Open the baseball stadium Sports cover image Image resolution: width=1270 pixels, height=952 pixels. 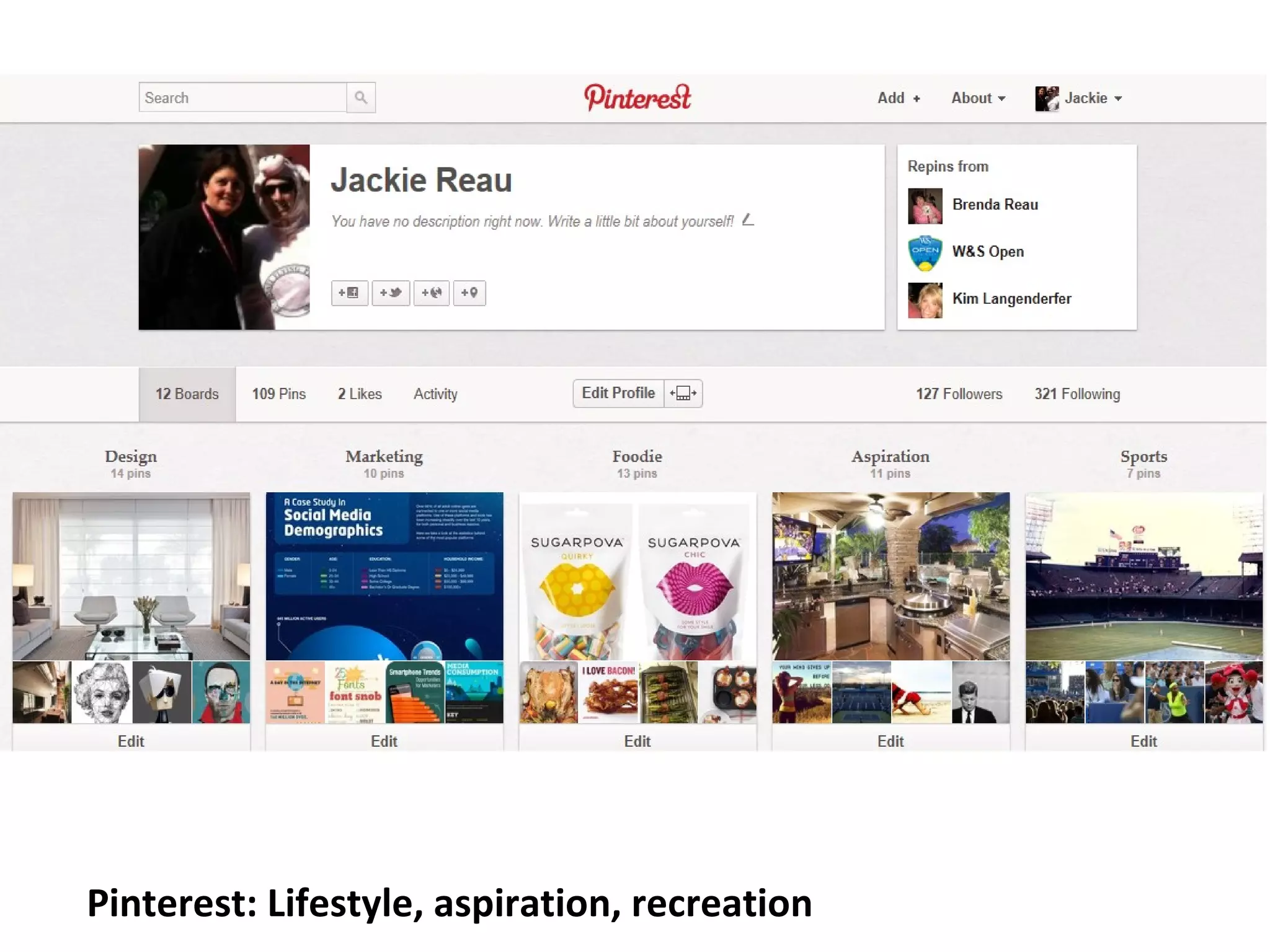tap(1144, 576)
